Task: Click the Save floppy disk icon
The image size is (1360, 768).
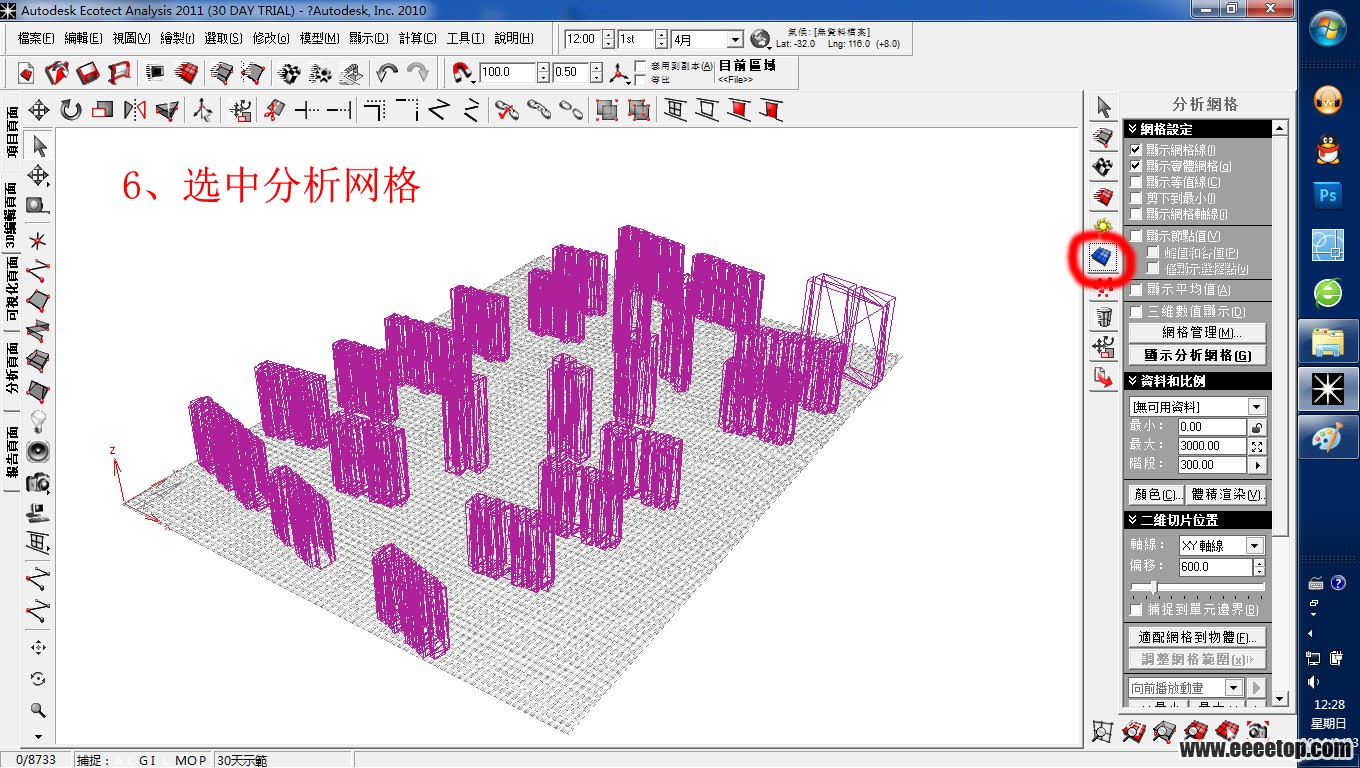Action: tap(88, 73)
